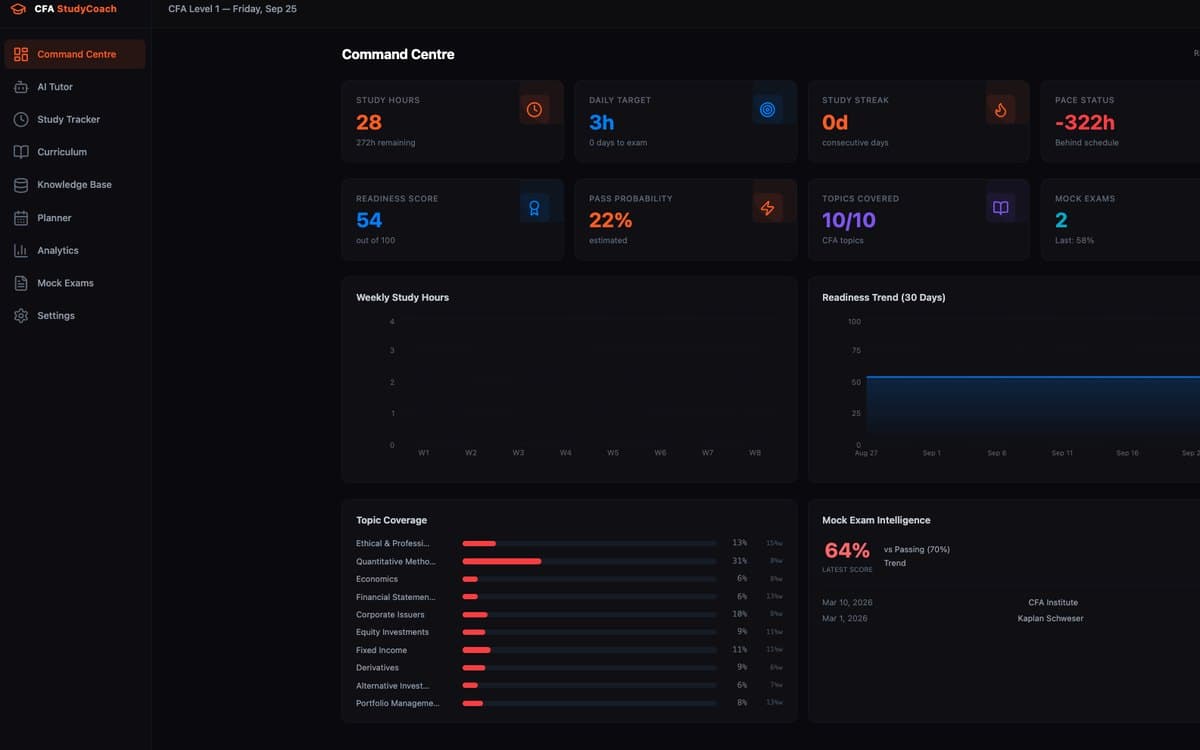
Task: Click the "54" readiness score value
Action: (x=369, y=220)
